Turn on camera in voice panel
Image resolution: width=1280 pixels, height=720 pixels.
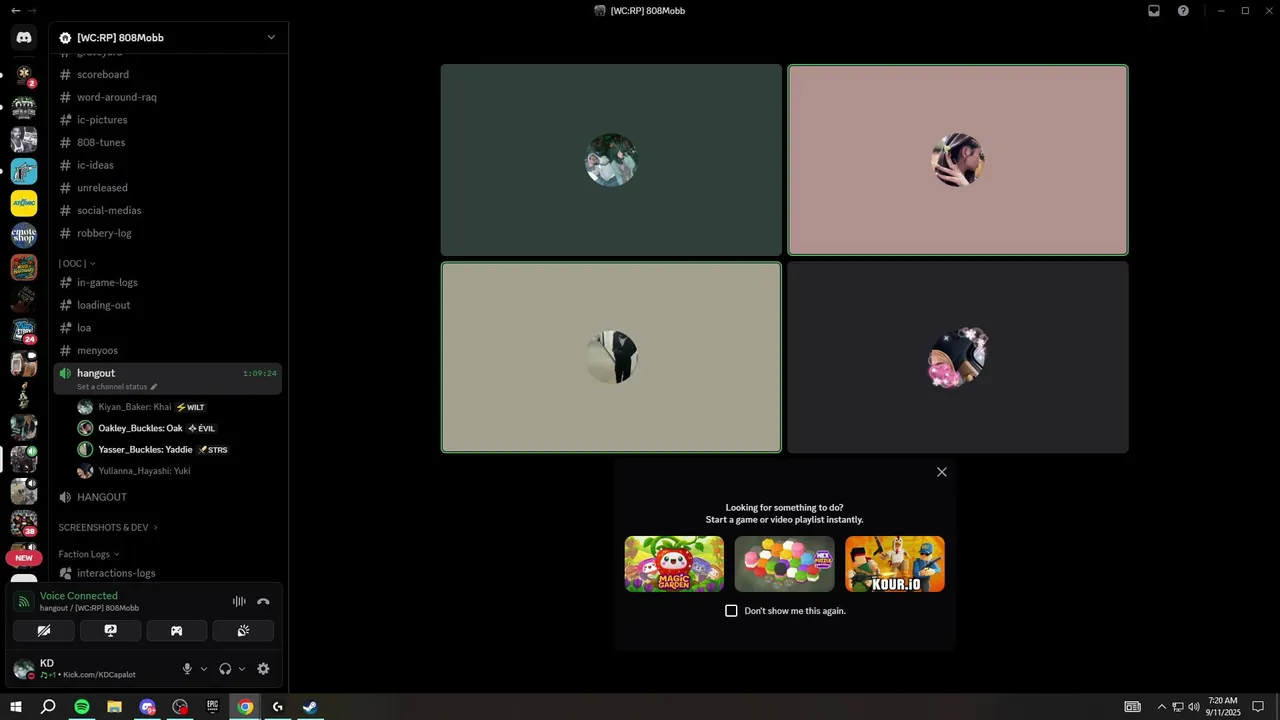[x=44, y=631]
